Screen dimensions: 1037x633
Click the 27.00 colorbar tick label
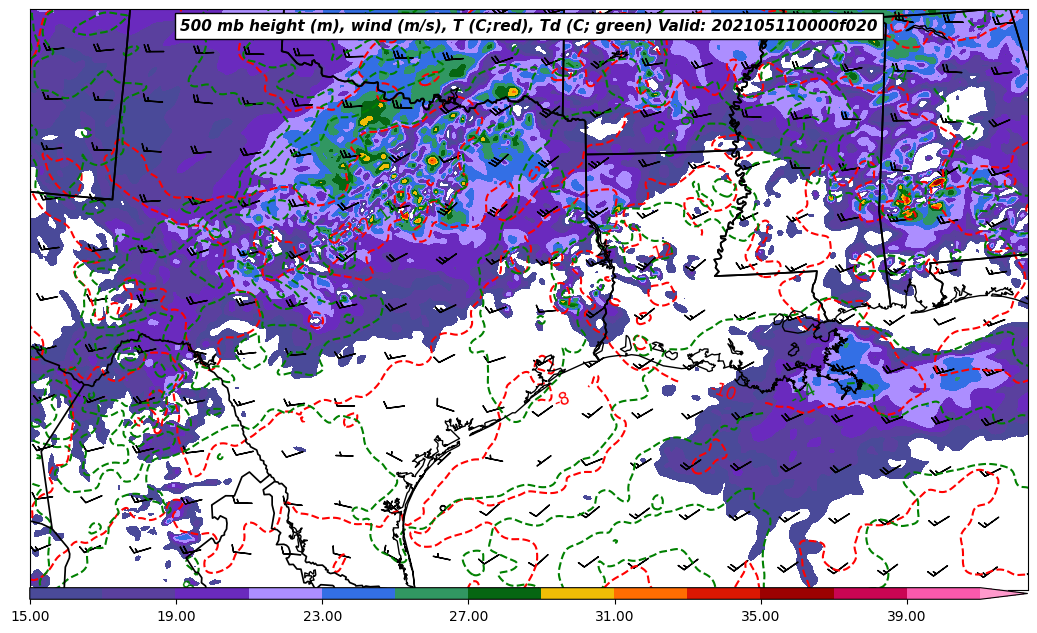click(x=468, y=616)
